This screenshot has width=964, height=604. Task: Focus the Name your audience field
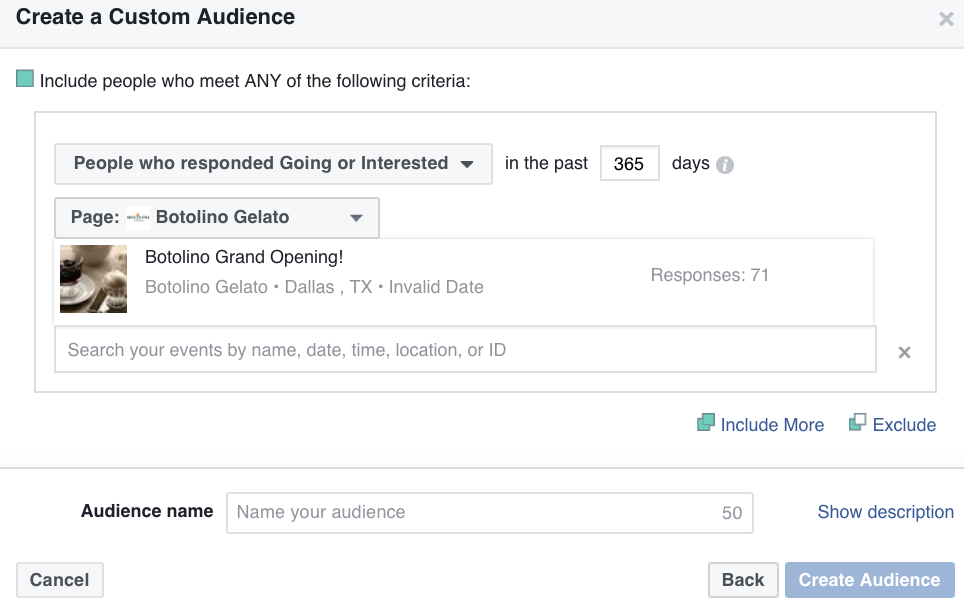[490, 513]
